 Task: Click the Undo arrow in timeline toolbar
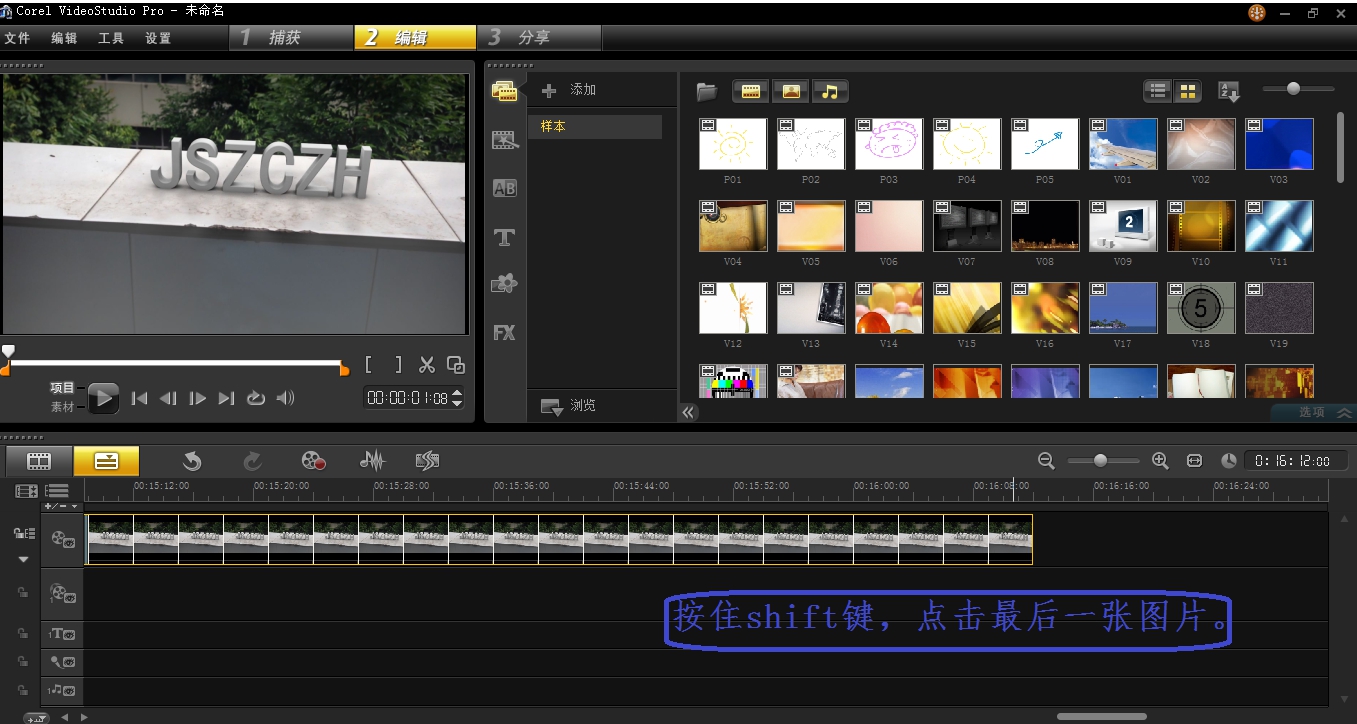[192, 460]
